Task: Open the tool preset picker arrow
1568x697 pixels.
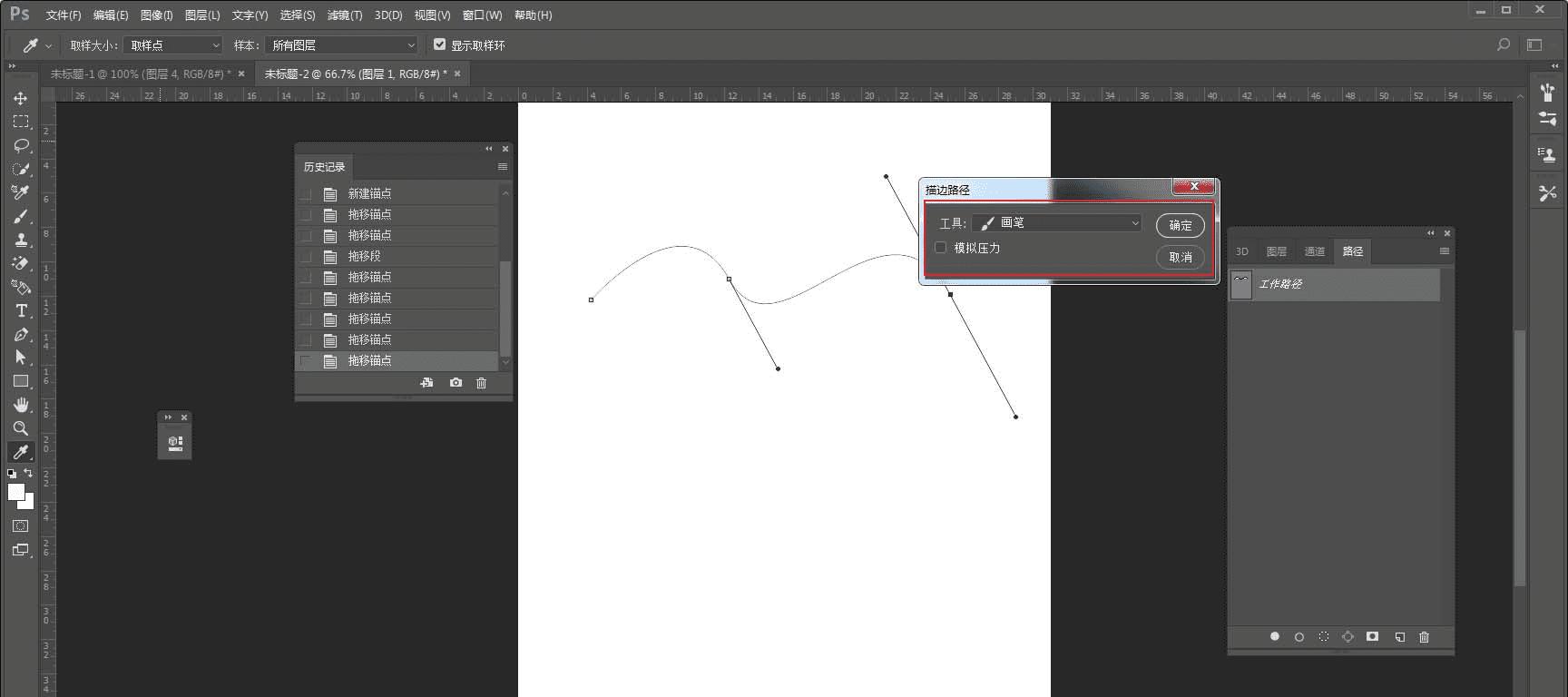Action: pyautogui.click(x=48, y=45)
